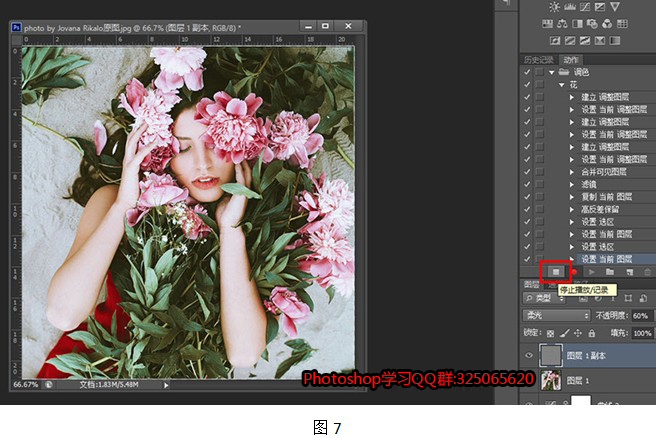The height and width of the screenshot is (438, 659).
Task: Toggle the checkmark for 高反差保留 step
Action: (527, 209)
